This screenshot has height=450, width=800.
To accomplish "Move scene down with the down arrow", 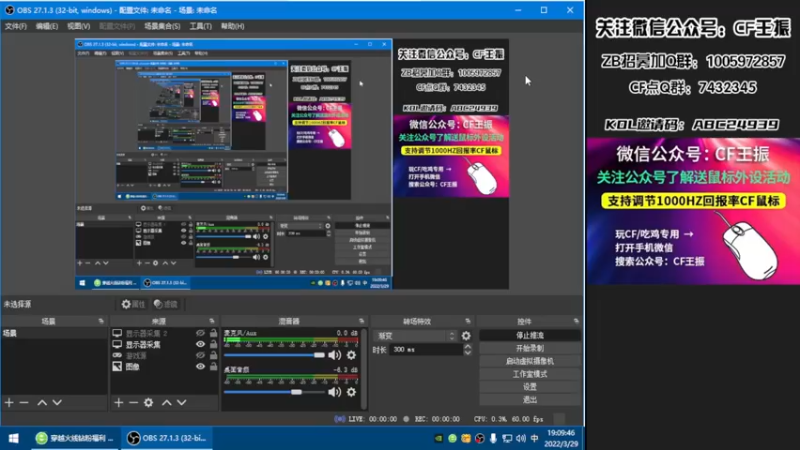I will coord(57,403).
